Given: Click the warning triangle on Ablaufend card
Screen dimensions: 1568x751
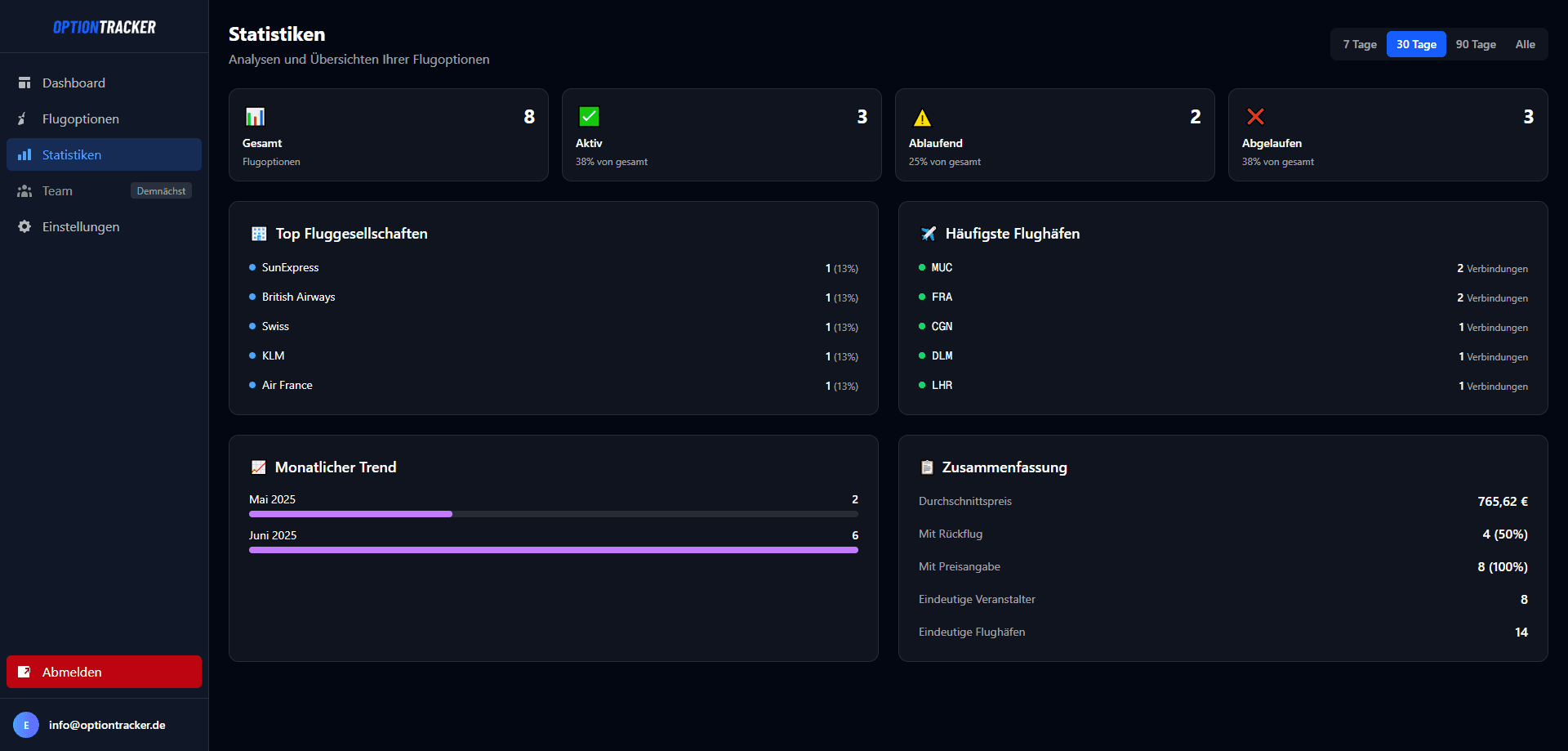Looking at the screenshot, I should click(922, 116).
